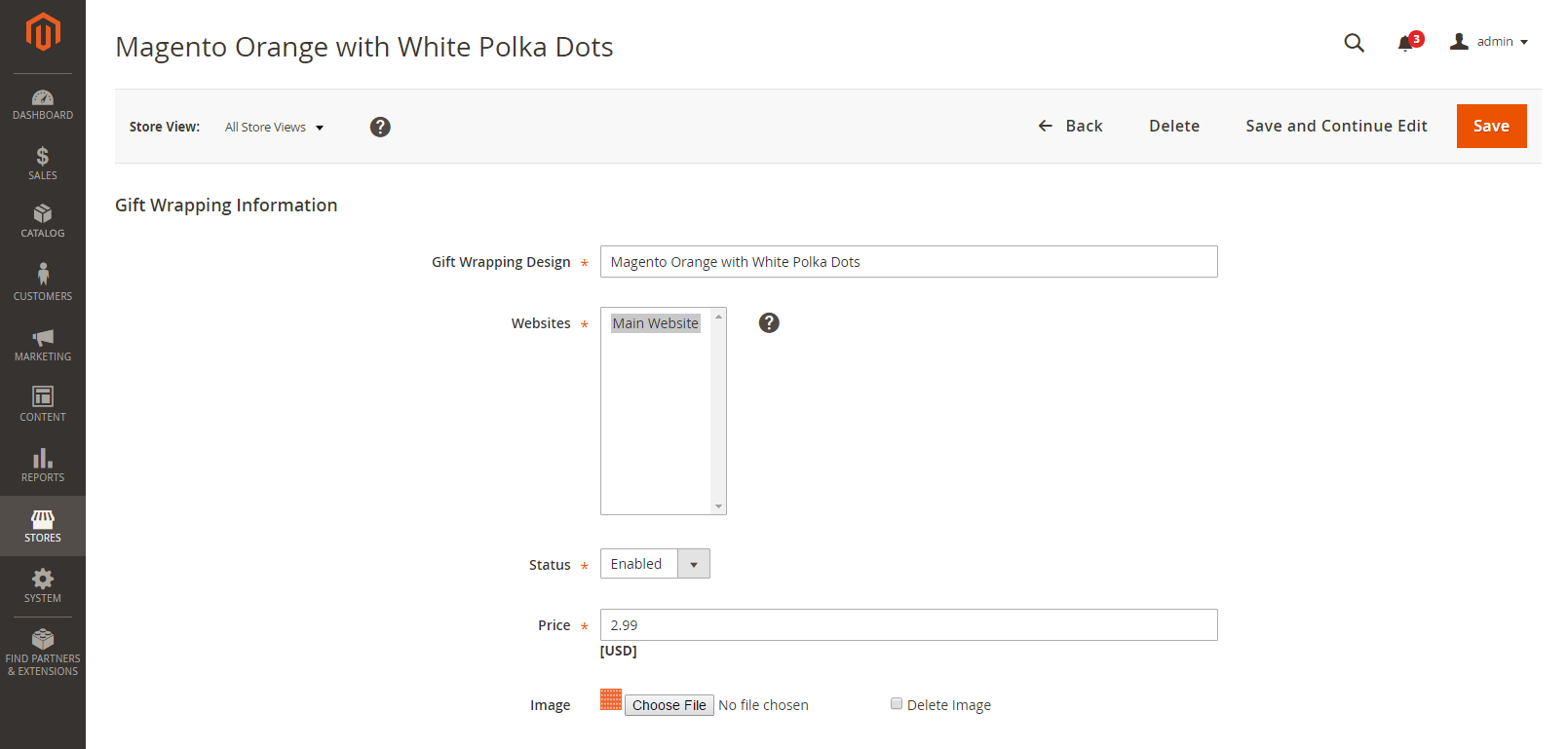1568x749 pixels.
Task: Open the Customers sidebar menu
Action: pyautogui.click(x=43, y=281)
